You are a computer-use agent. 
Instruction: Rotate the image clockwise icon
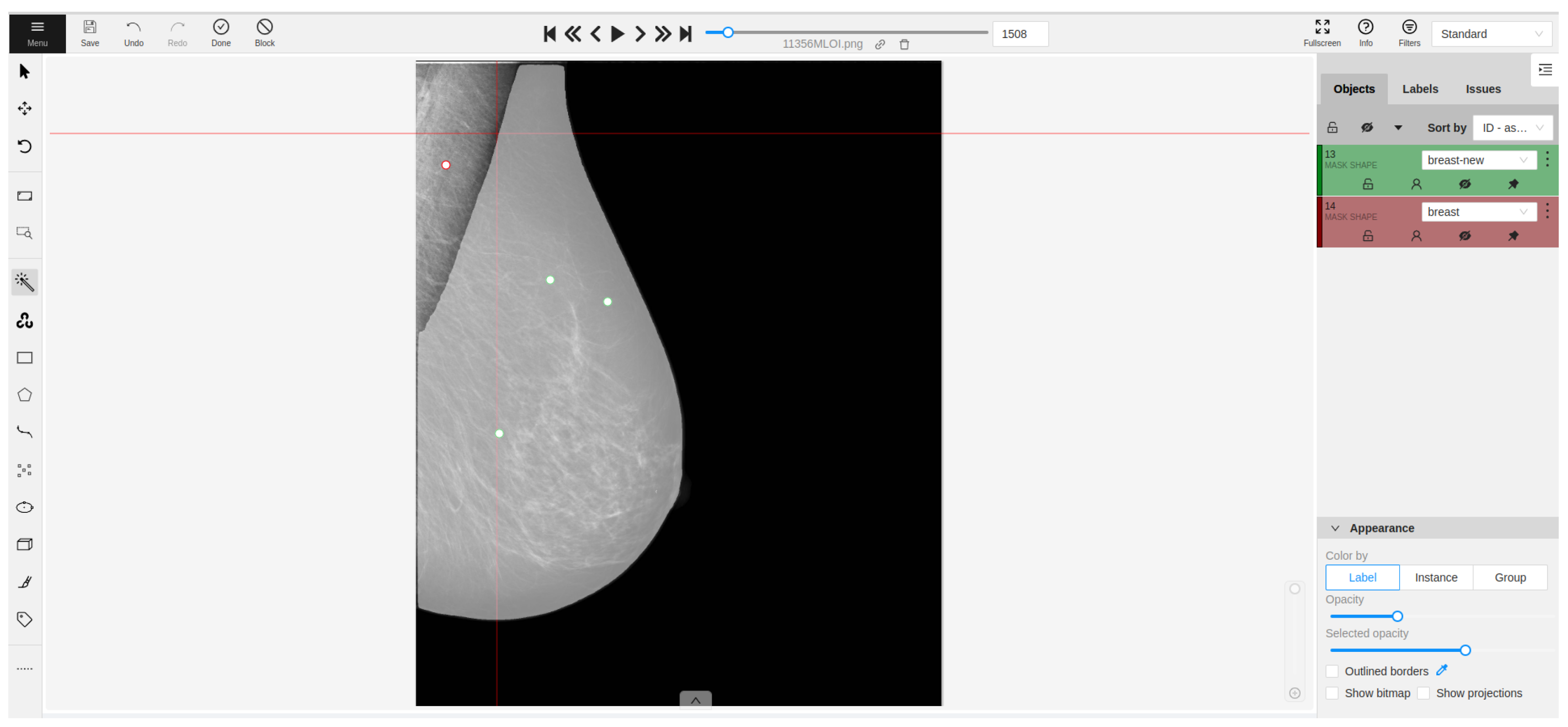(x=24, y=146)
